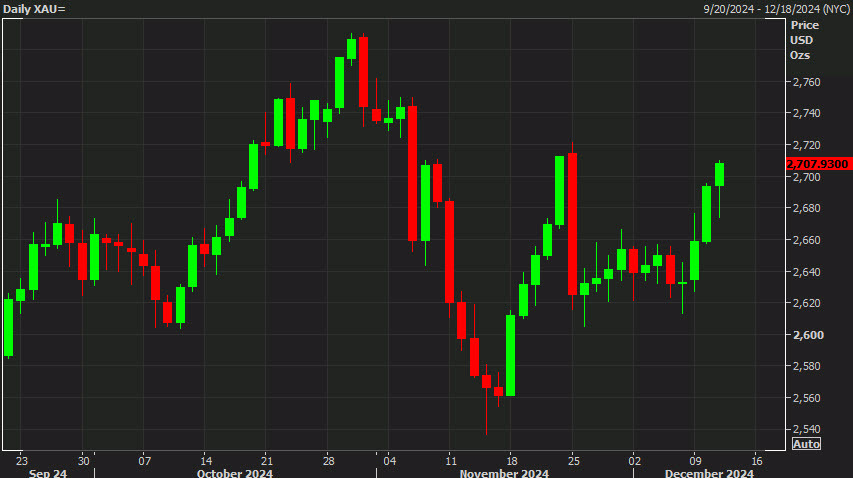Viewport: 853px width, 478px height.
Task: Click the 2,720 price axis label
Action: 807,145
